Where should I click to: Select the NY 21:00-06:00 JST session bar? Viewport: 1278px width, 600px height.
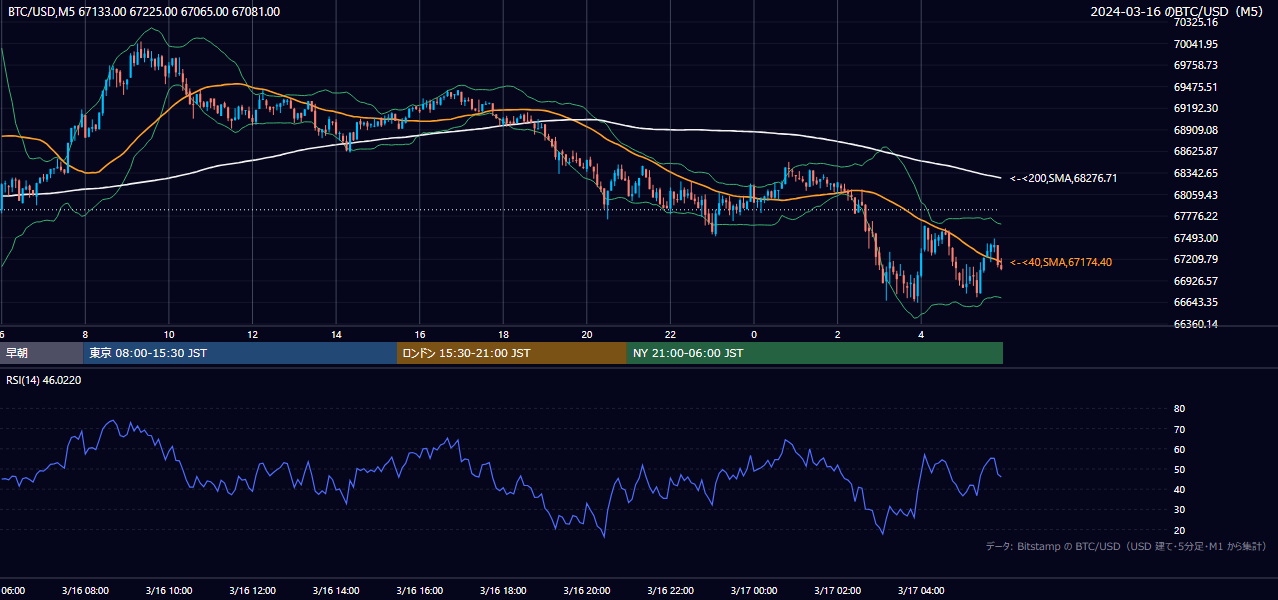pos(815,353)
